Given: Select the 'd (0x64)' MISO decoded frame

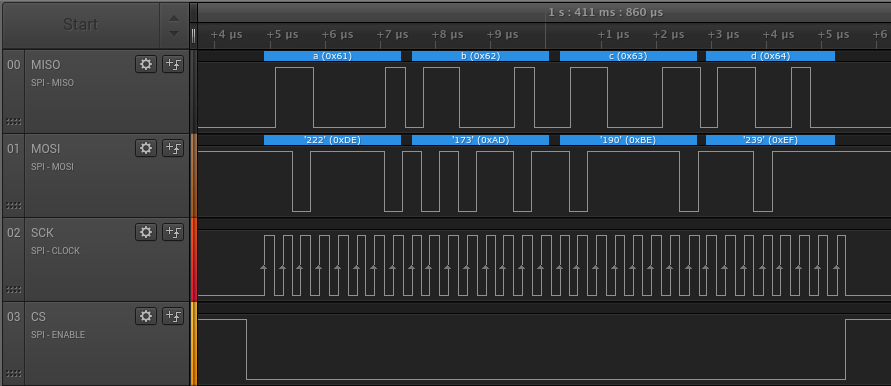Looking at the screenshot, I should pos(770,56).
